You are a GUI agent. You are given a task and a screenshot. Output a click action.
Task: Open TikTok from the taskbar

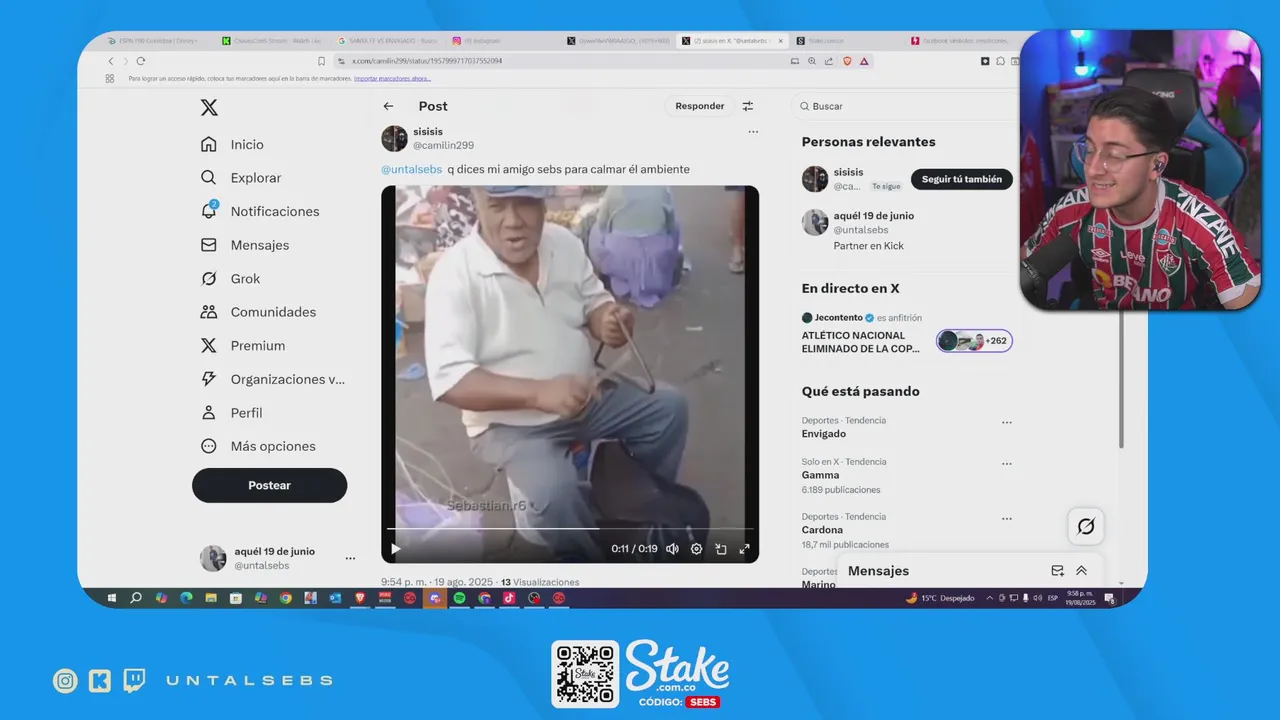coord(509,598)
